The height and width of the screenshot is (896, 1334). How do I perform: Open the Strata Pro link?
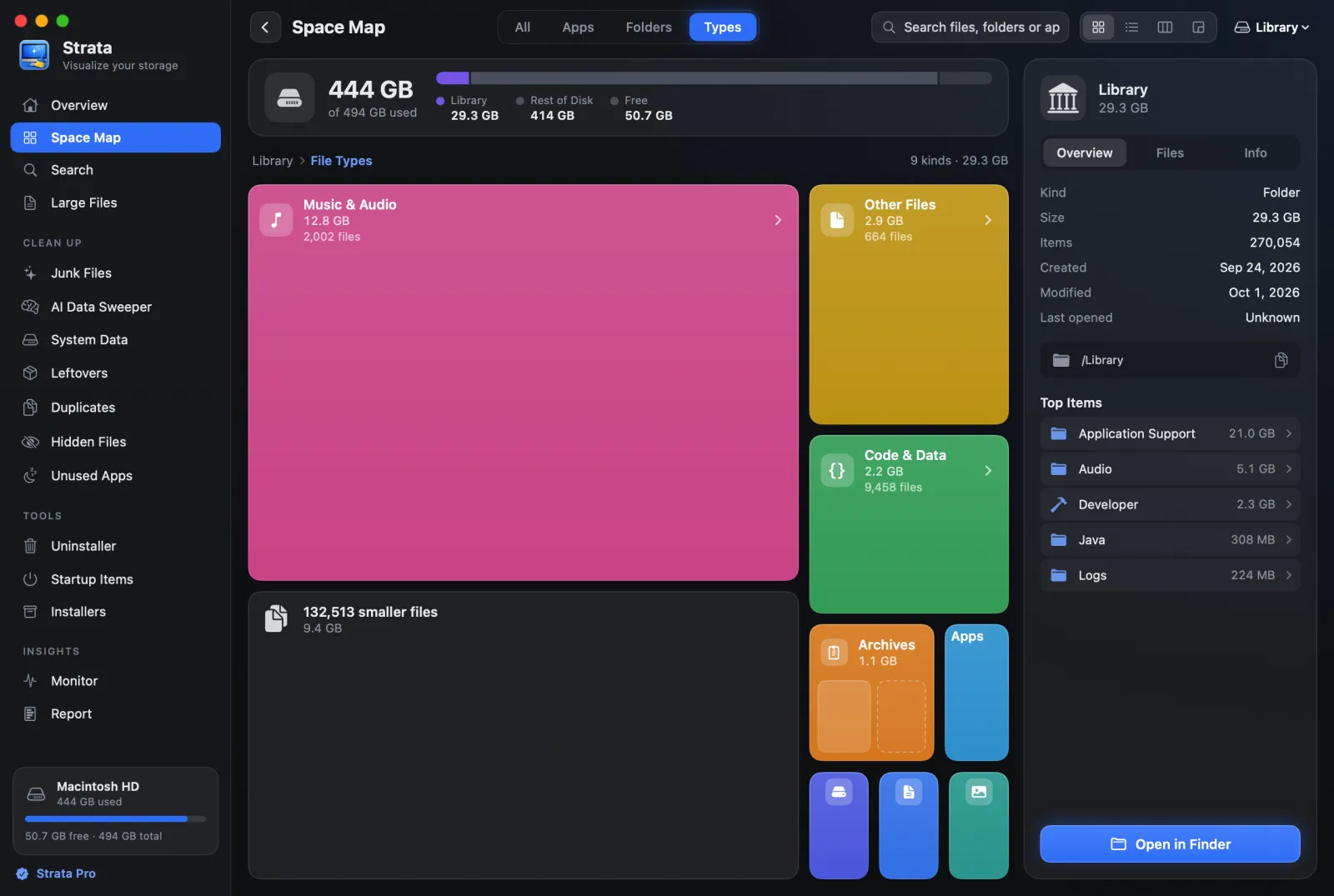point(56,873)
